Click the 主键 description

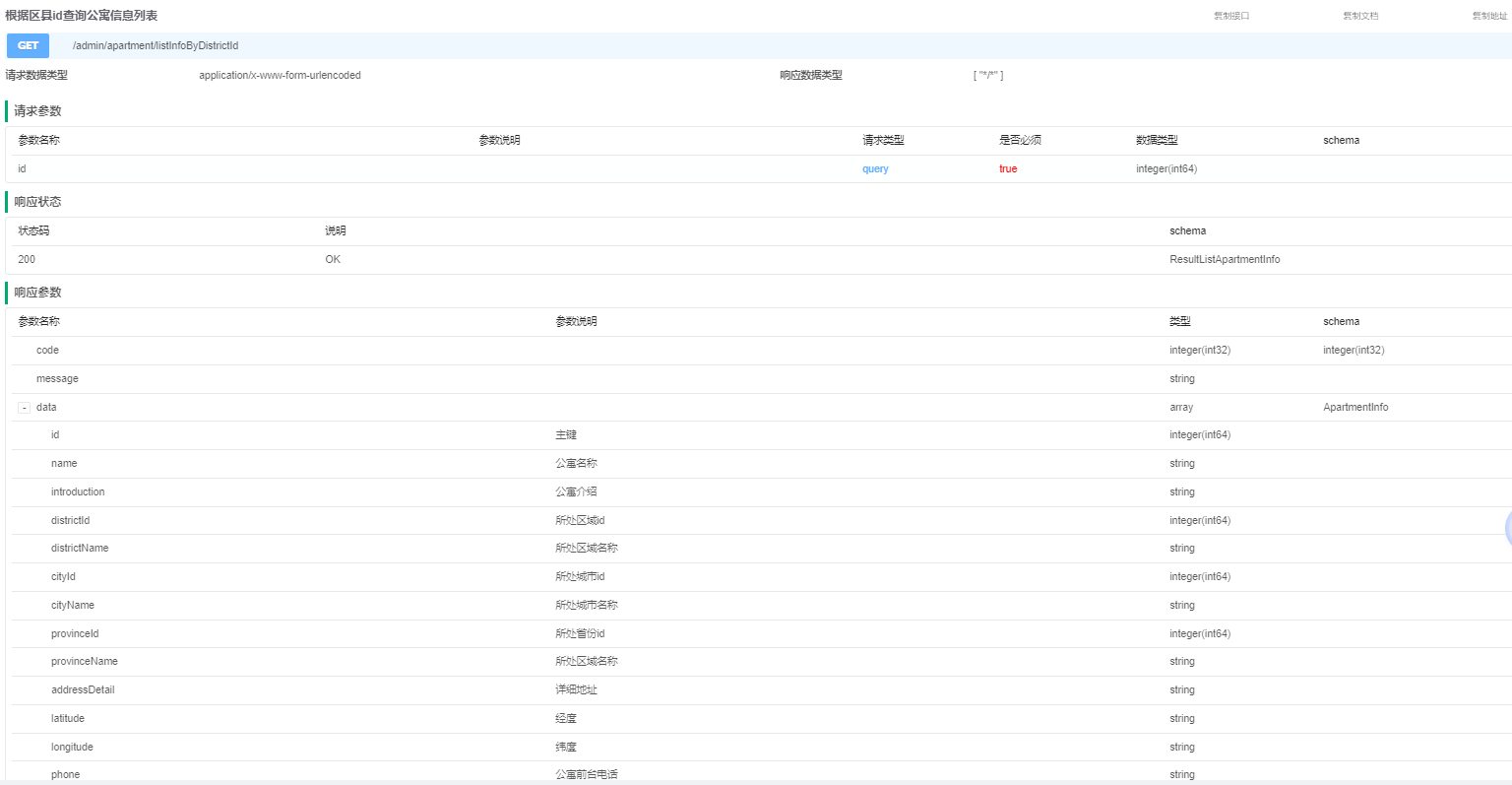566,435
